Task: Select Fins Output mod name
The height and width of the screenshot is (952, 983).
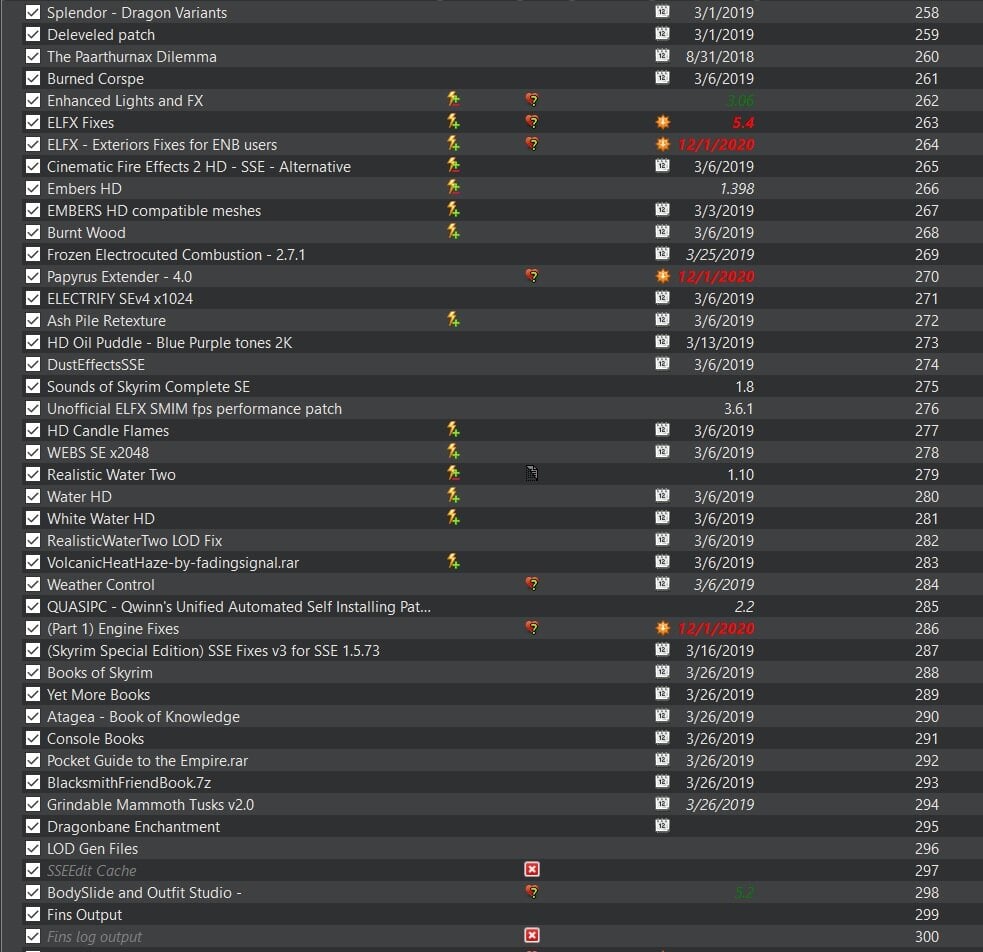Action: click(x=85, y=914)
